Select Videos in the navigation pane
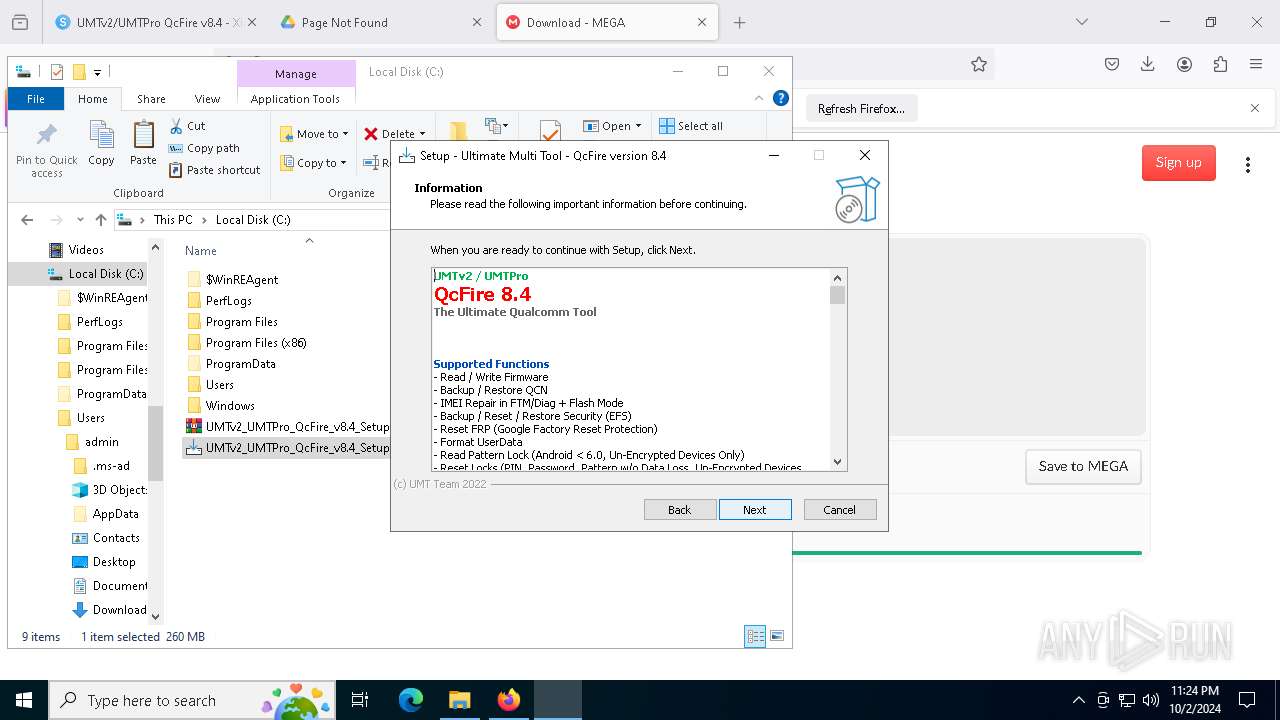Image resolution: width=1280 pixels, height=720 pixels. (x=86, y=250)
